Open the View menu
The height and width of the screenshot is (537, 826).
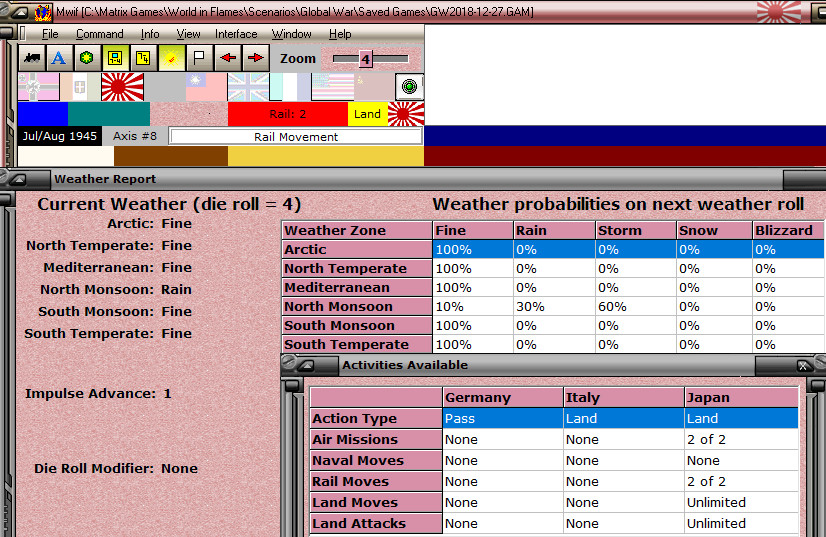pyautogui.click(x=188, y=34)
